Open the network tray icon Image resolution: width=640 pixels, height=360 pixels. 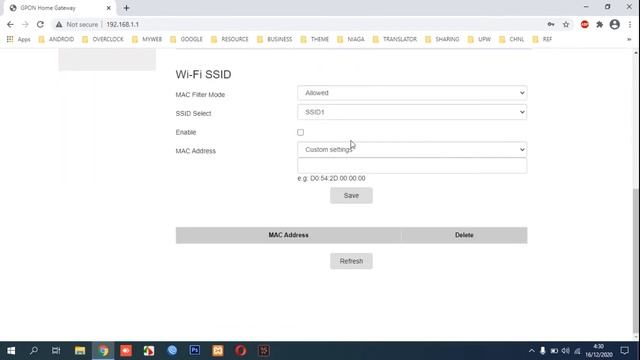(x=577, y=351)
